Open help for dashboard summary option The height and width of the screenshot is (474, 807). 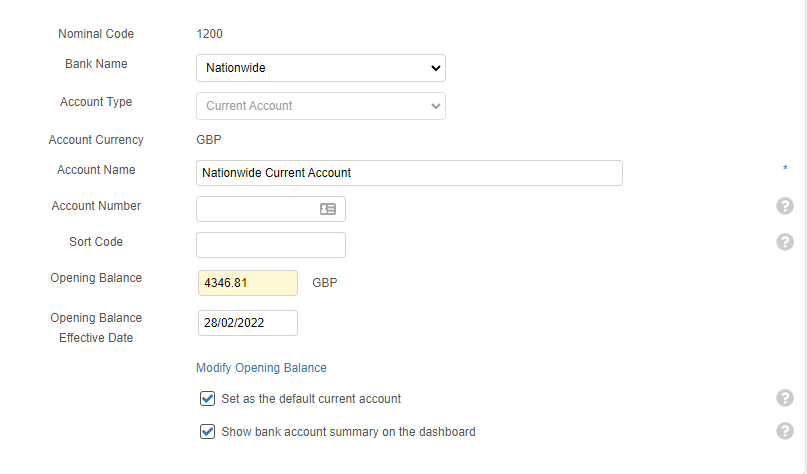click(x=785, y=431)
